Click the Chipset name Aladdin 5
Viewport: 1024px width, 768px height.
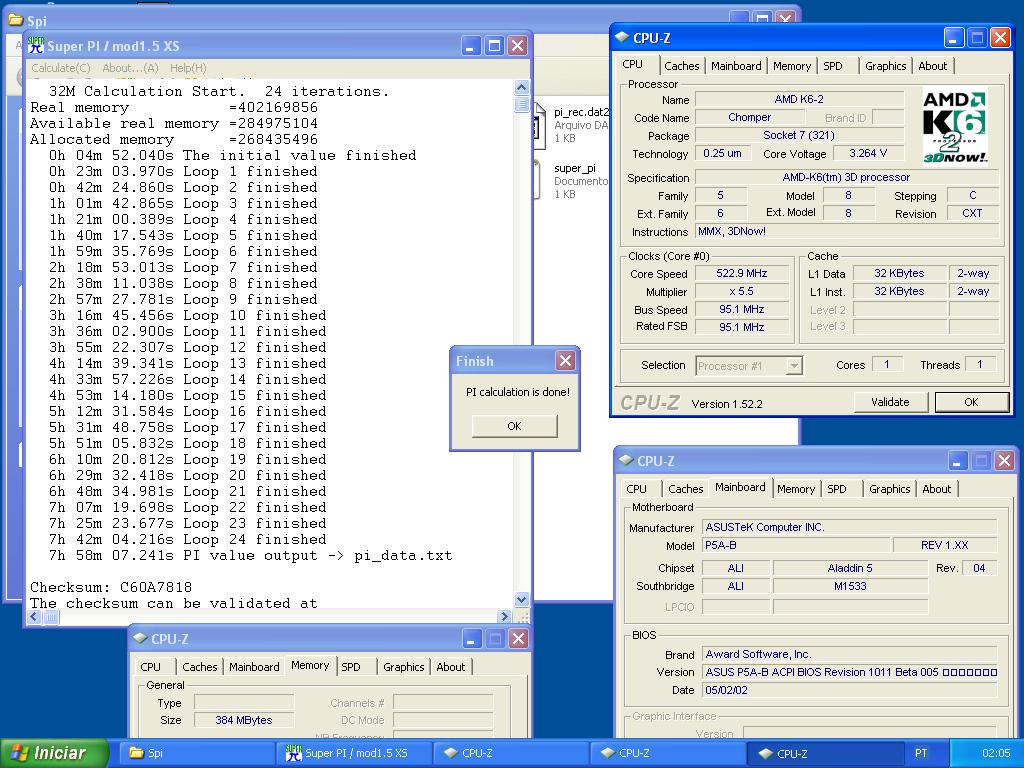click(850, 568)
